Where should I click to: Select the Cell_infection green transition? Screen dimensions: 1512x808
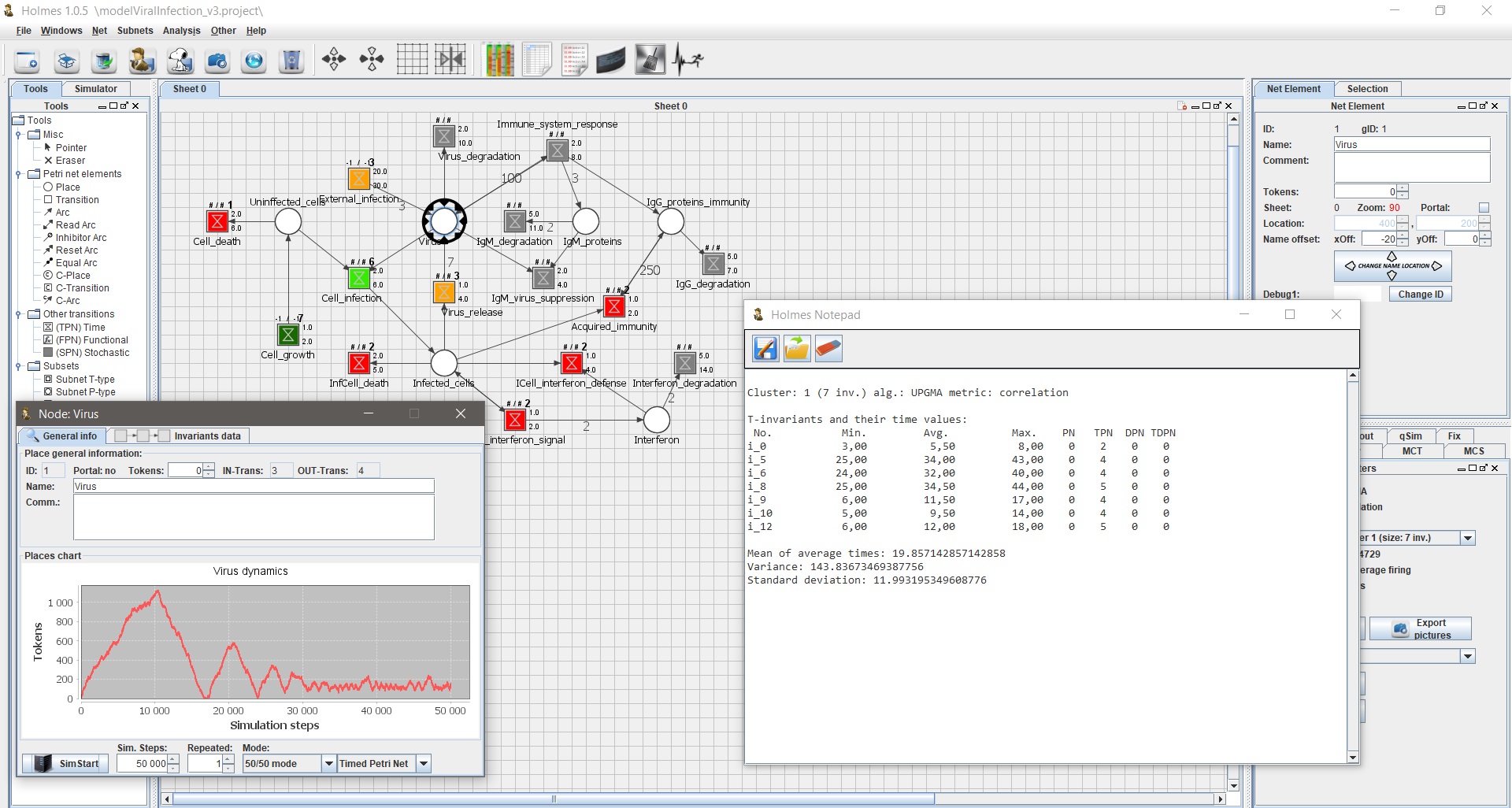pyautogui.click(x=359, y=278)
